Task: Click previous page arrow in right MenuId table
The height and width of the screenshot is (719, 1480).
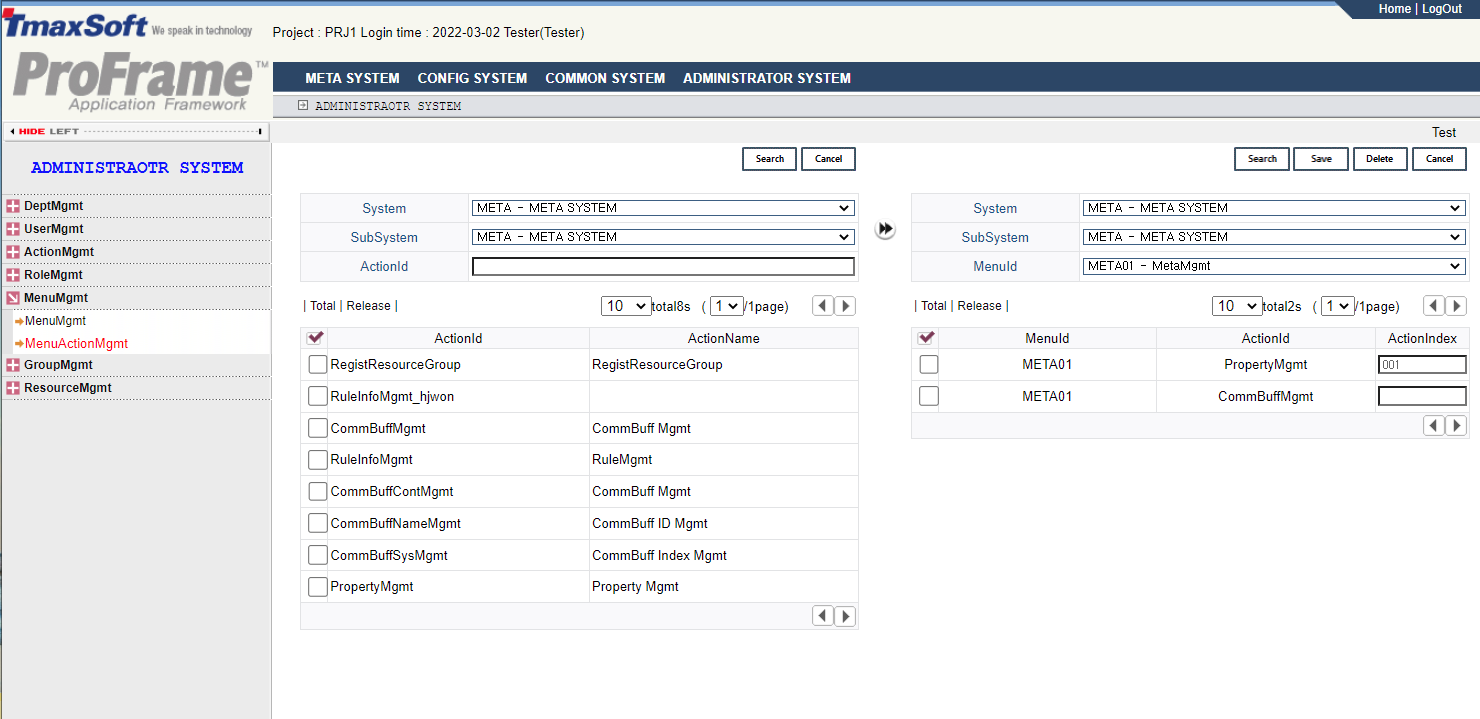Action: point(1434,425)
